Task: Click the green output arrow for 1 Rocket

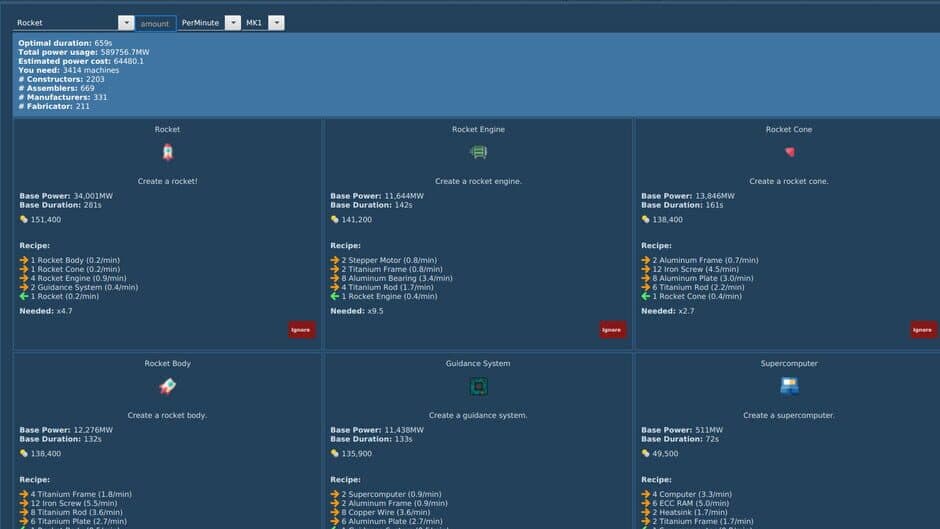Action: pos(24,296)
